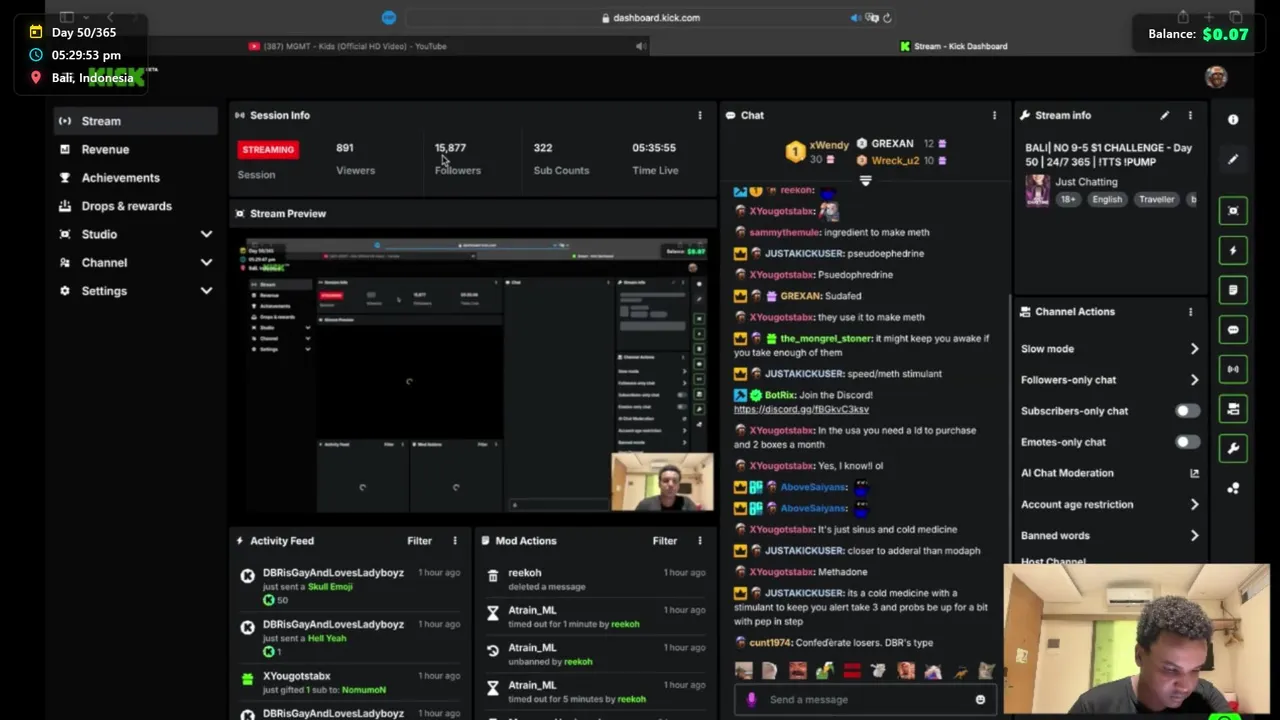The width and height of the screenshot is (1280, 720).
Task: Open Channel Actions three-dot options
Action: [x=1190, y=312]
